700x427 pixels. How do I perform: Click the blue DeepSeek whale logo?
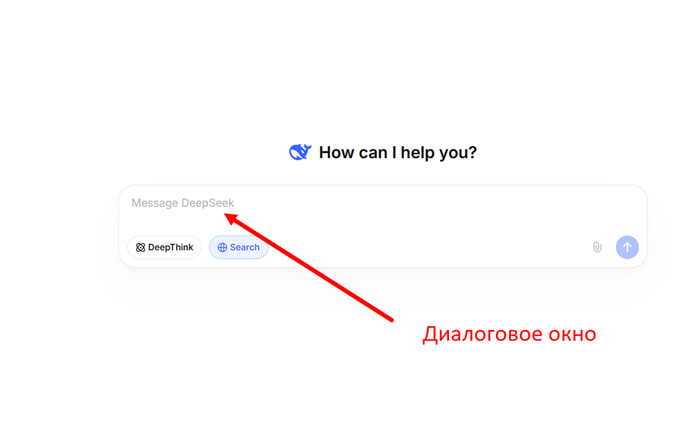[x=300, y=152]
